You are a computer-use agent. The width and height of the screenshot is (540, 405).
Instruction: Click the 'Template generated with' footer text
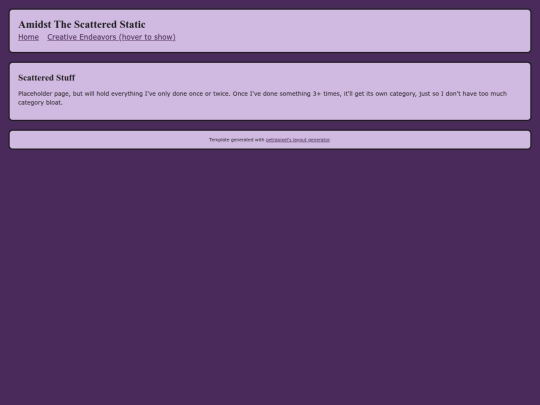point(237,140)
